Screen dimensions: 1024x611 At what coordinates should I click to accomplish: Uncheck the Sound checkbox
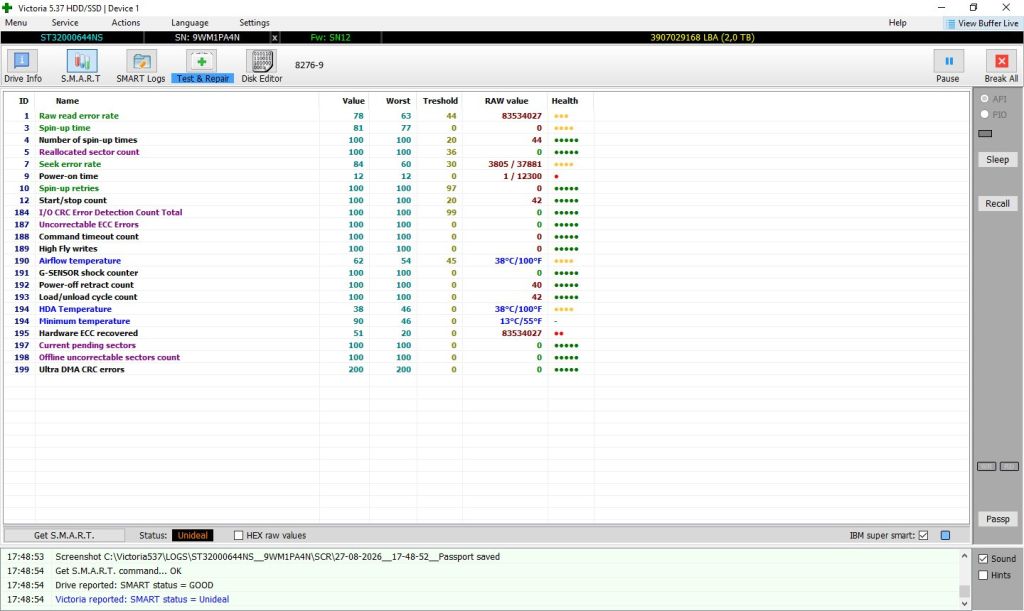tap(983, 559)
